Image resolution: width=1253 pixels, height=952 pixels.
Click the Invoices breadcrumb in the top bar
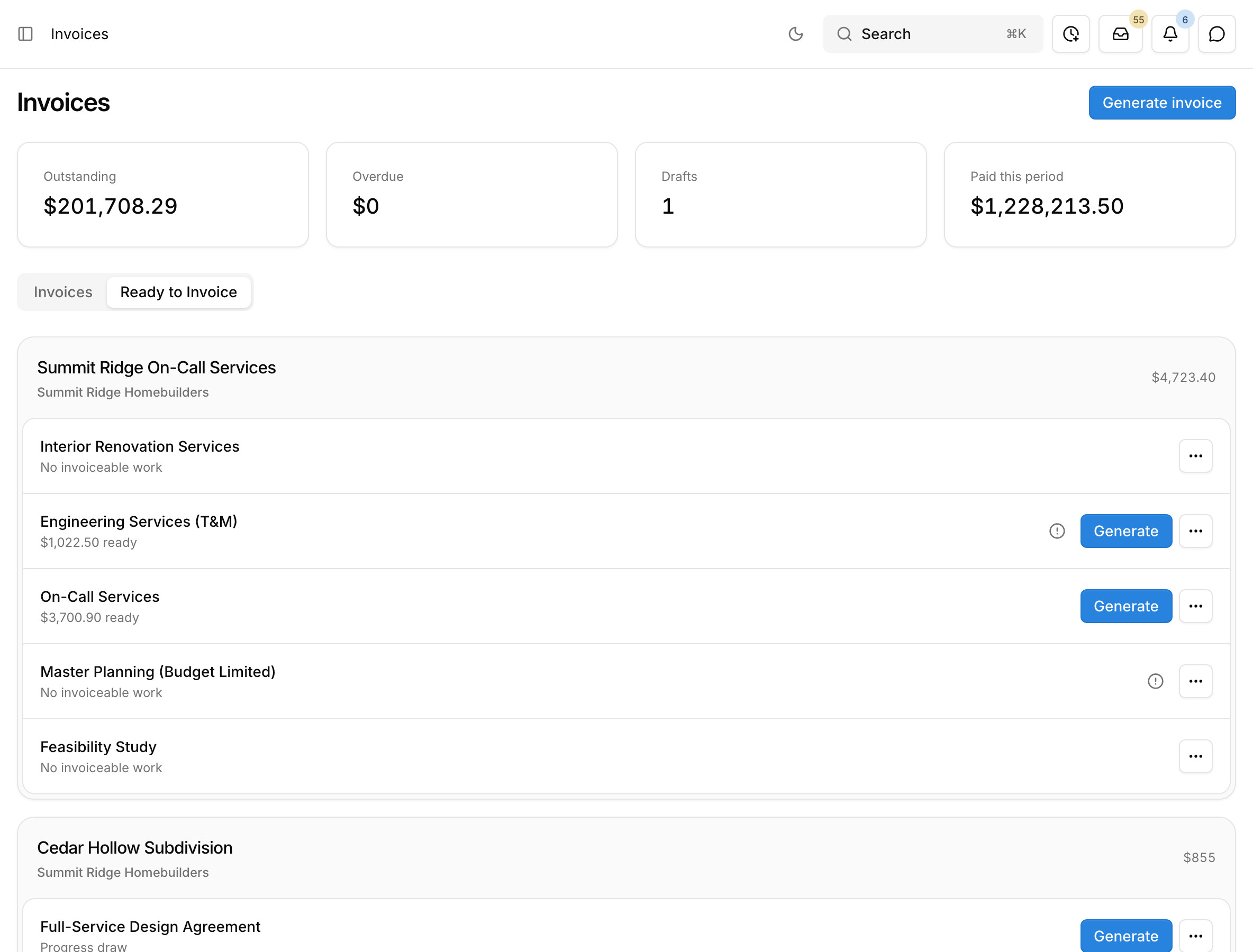pyautogui.click(x=79, y=34)
